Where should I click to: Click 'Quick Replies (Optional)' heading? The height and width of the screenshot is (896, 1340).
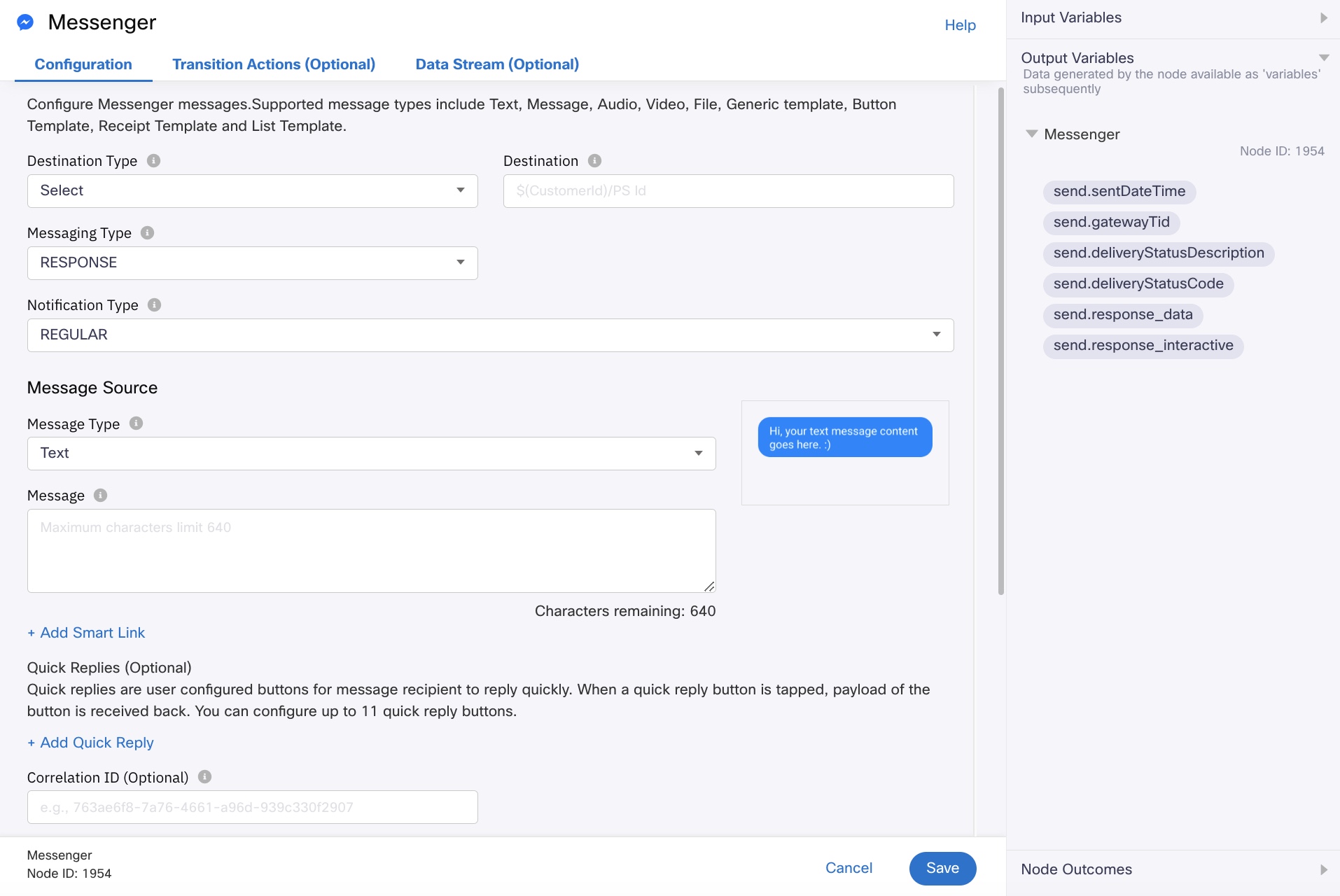click(109, 668)
